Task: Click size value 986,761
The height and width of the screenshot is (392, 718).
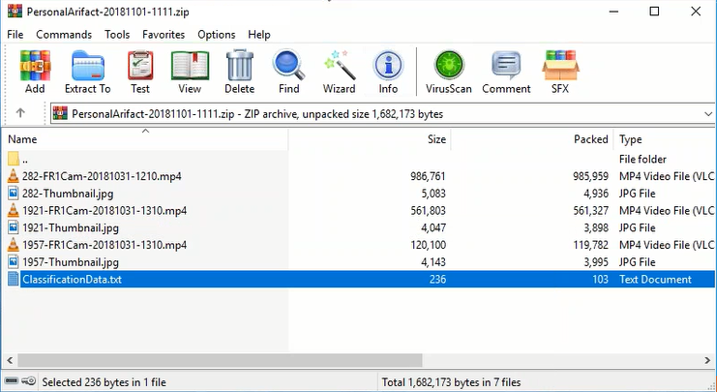Action: pos(428,176)
